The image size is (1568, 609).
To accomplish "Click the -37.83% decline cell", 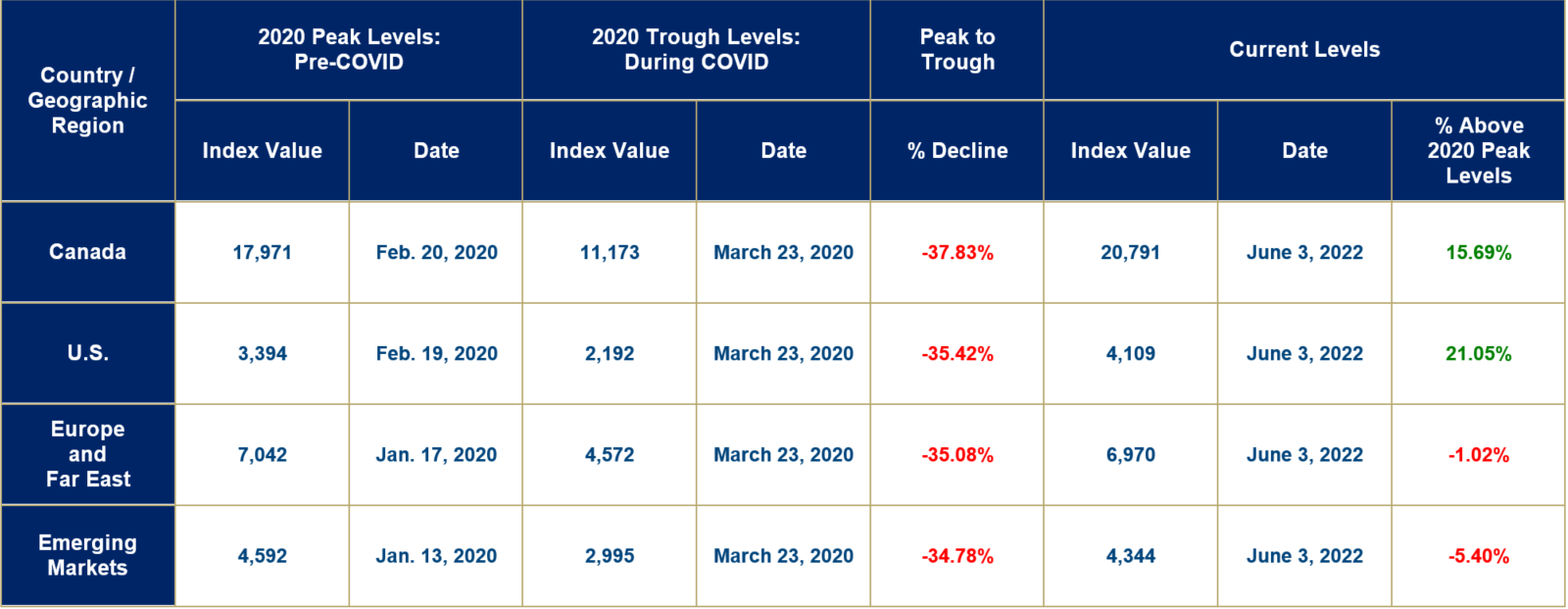I will (957, 252).
